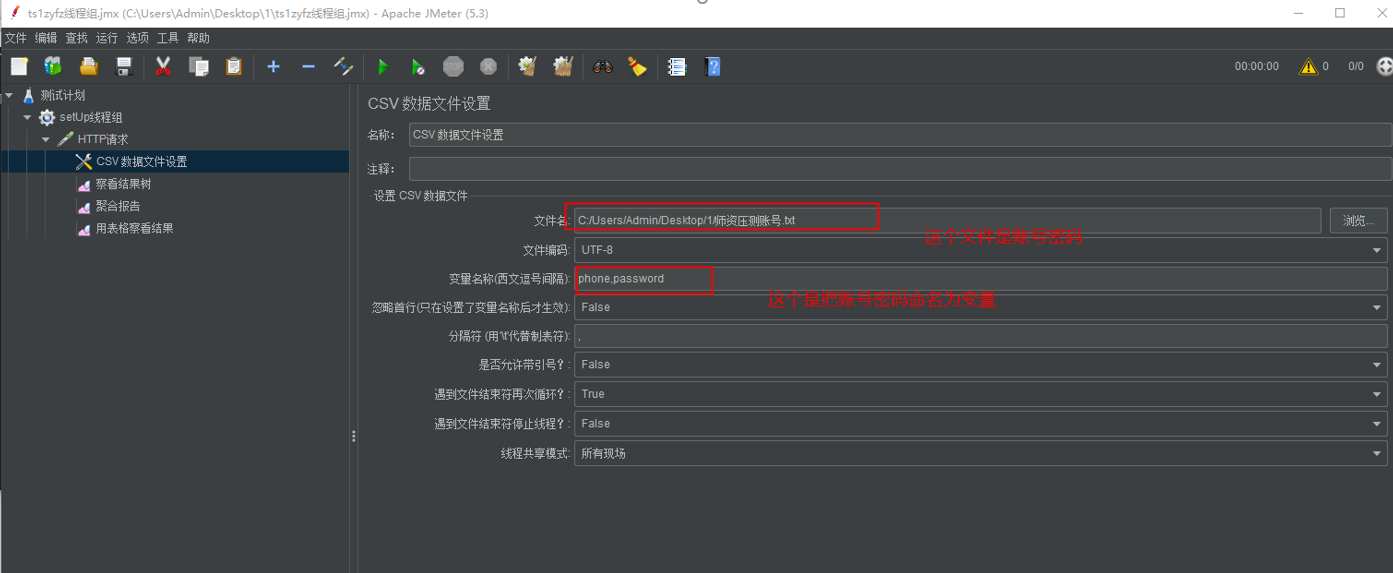The width and height of the screenshot is (1393, 573).
Task: Open help with question mark icon
Action: pyautogui.click(x=712, y=66)
